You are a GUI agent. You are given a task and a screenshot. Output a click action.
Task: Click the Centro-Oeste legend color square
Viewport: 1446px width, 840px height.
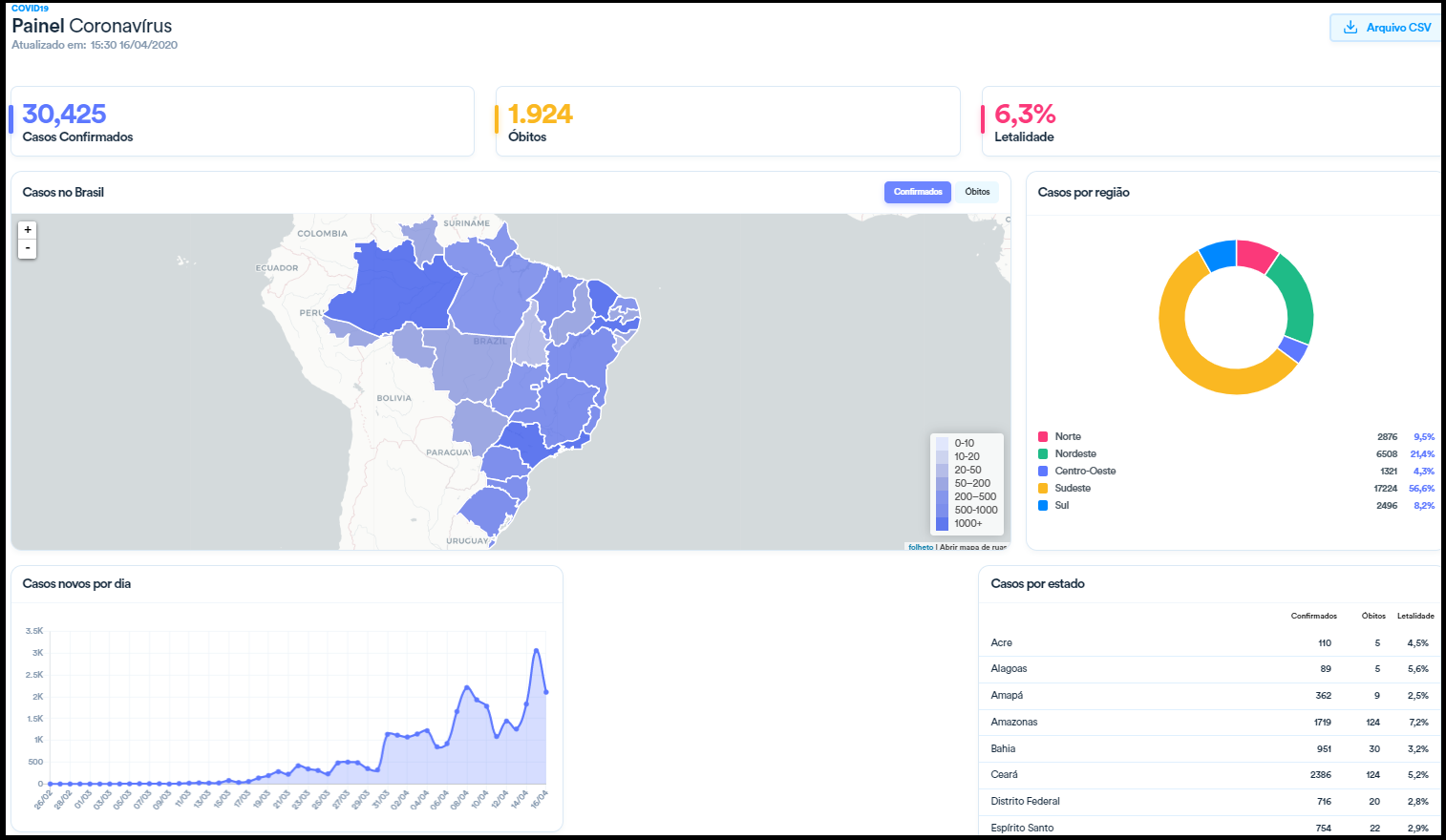point(1043,472)
